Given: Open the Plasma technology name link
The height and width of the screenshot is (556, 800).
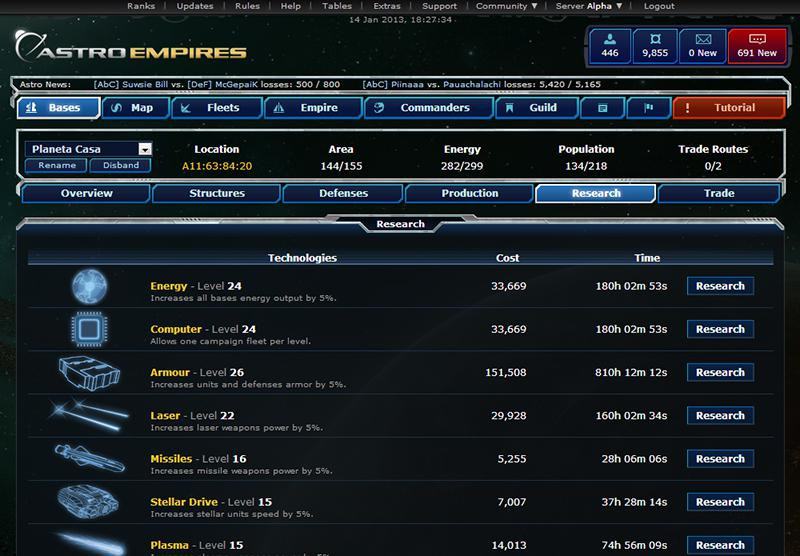Looking at the screenshot, I should pyautogui.click(x=169, y=545).
